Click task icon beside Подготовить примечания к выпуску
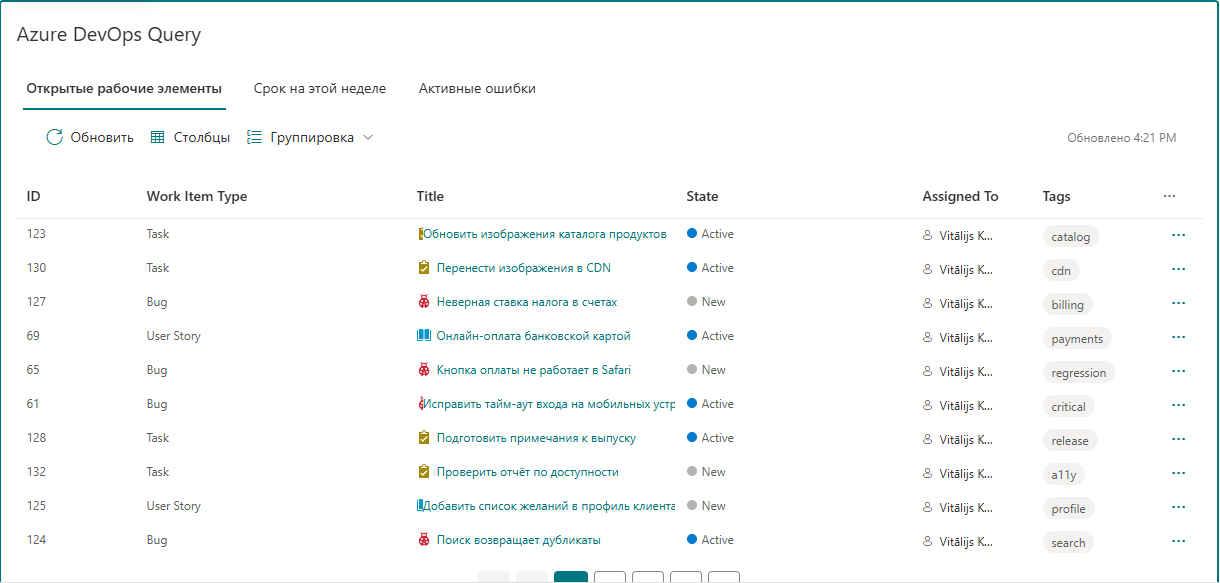This screenshot has width=1220, height=583. click(424, 438)
